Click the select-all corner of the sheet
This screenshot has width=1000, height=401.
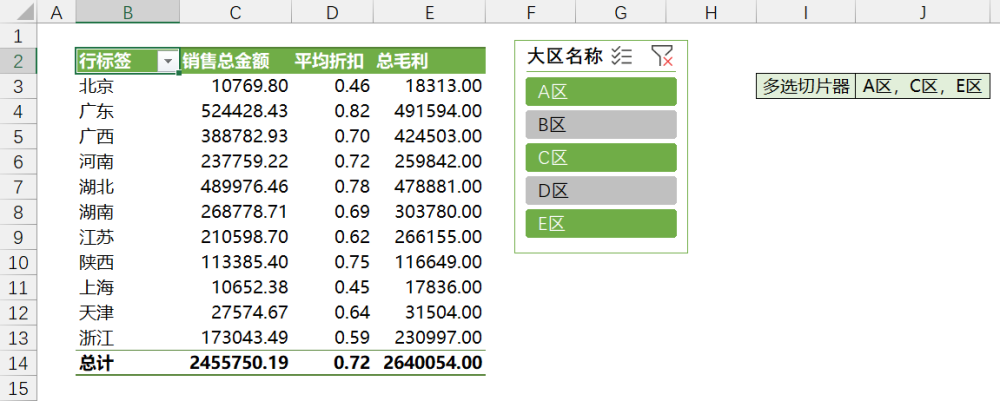[x=18, y=12]
